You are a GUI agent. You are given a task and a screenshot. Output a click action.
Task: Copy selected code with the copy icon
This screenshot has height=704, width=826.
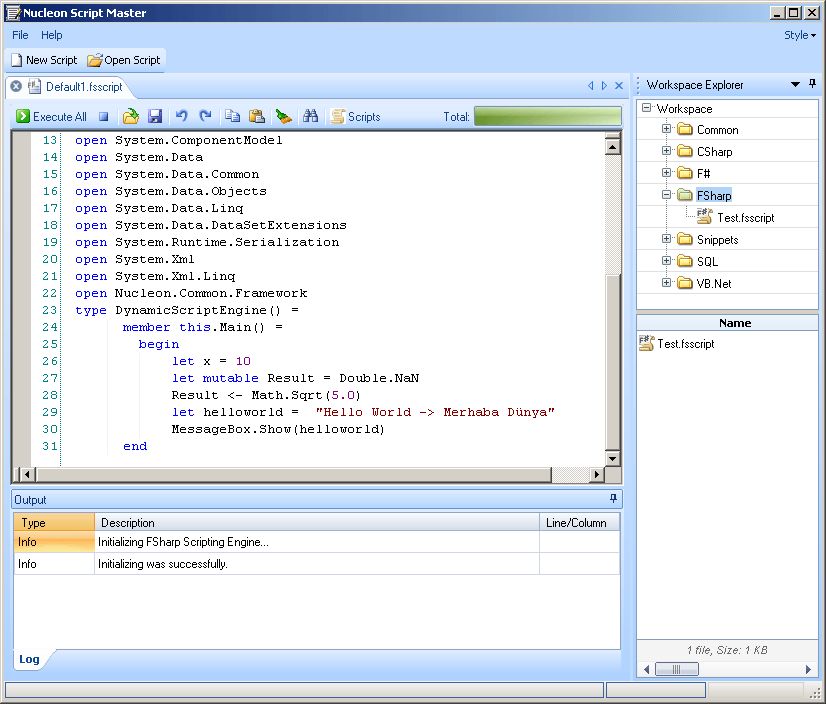pyautogui.click(x=231, y=116)
